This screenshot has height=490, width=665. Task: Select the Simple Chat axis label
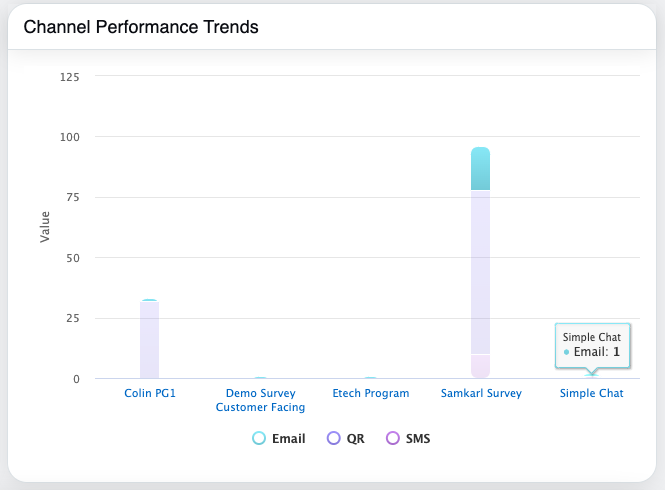591,393
